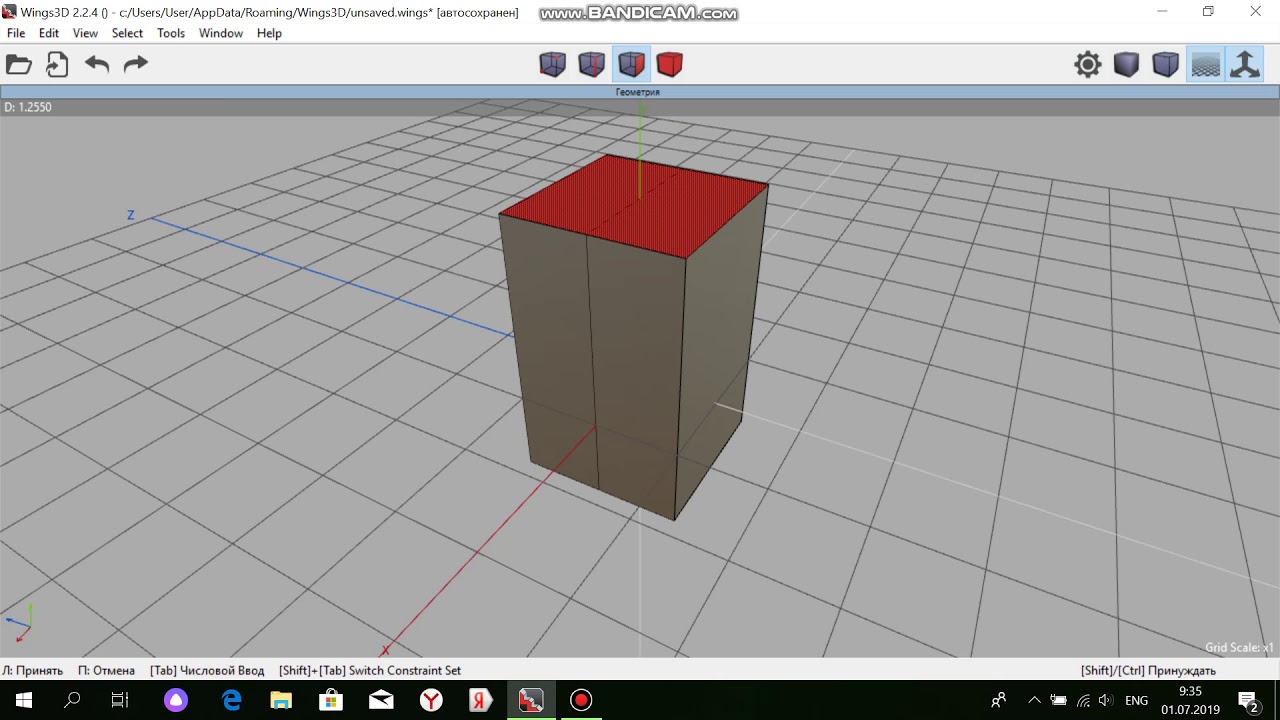1280x720 pixels.
Task: Open the Window menu
Action: click(x=221, y=33)
